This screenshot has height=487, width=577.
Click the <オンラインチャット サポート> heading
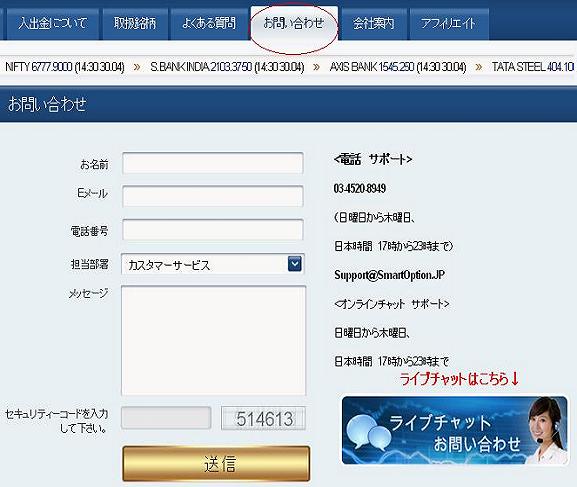coord(392,304)
